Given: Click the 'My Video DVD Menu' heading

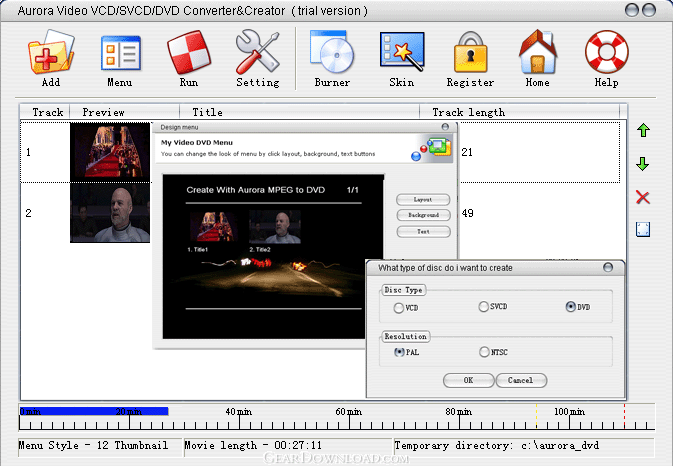Looking at the screenshot, I should tap(197, 142).
